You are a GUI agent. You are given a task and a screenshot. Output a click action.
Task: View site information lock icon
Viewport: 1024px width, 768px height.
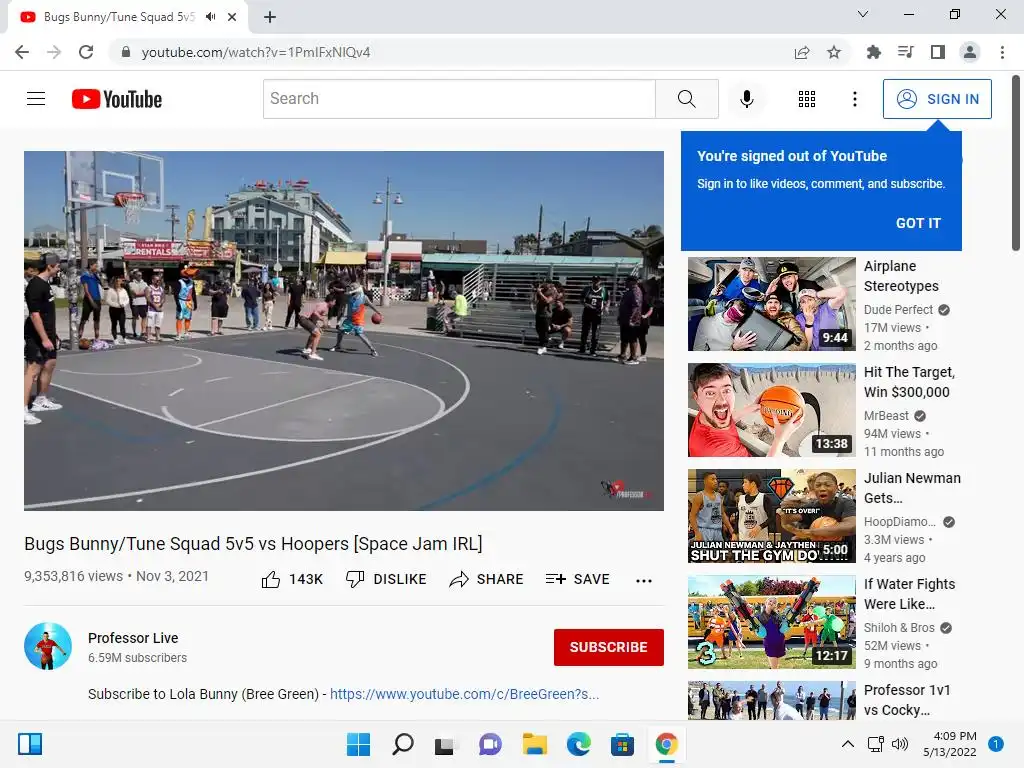125,52
